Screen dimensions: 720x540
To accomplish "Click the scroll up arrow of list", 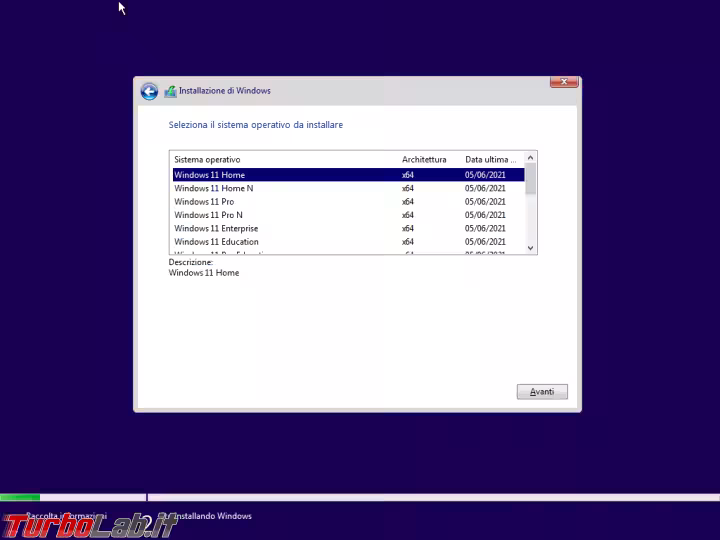I will click(x=531, y=157).
